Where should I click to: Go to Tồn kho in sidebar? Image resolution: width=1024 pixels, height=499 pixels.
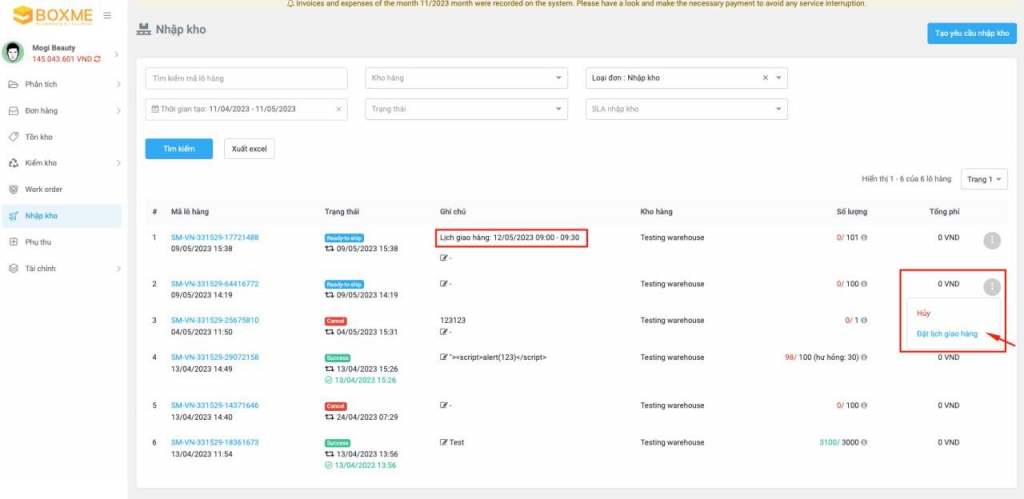[39, 137]
